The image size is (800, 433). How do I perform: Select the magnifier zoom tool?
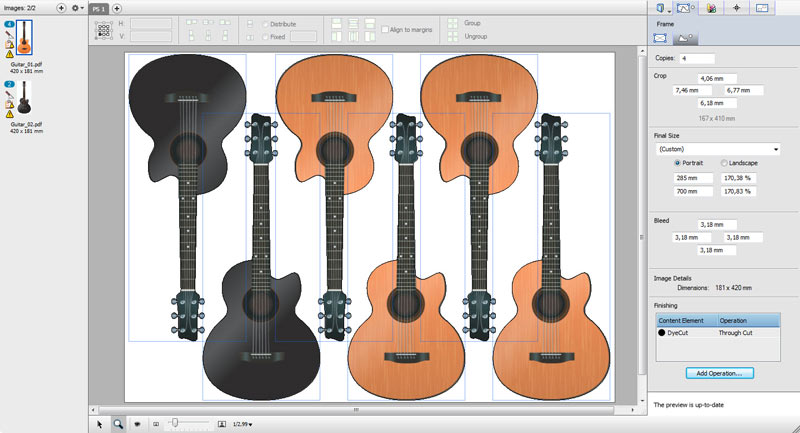tap(118, 424)
